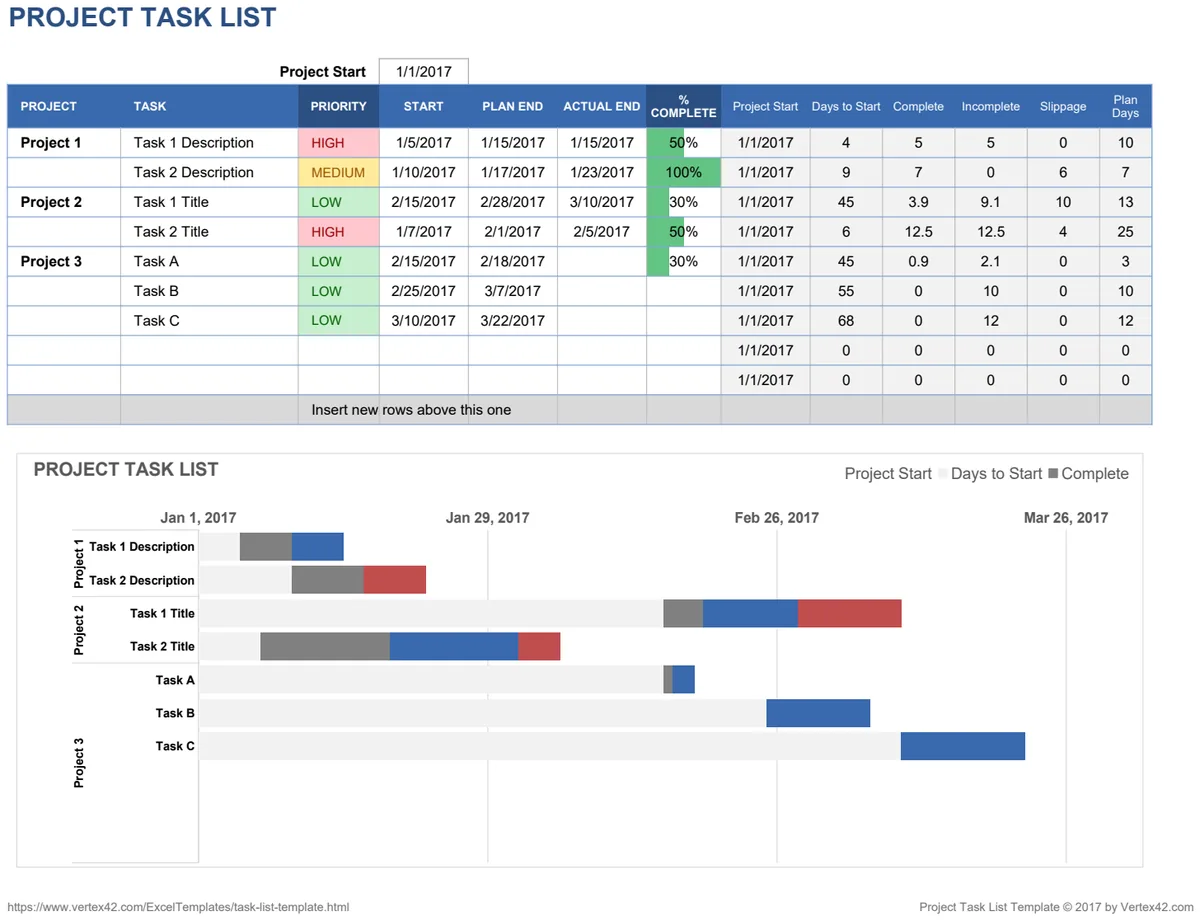Click the ACTUAL END column header
1200x921 pixels.
[602, 106]
